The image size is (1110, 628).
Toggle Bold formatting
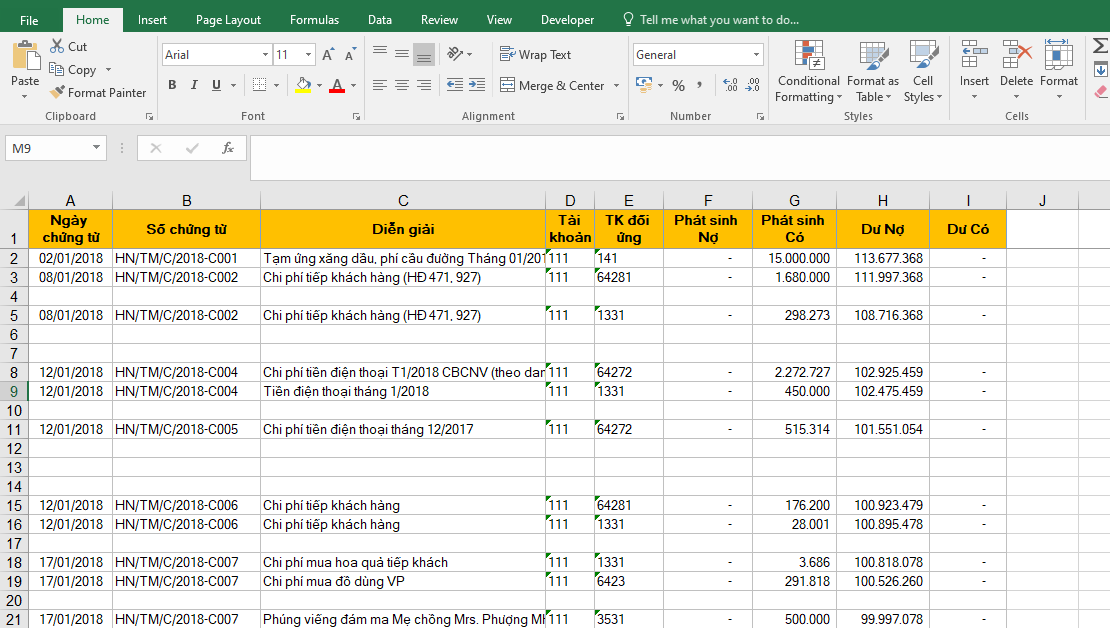[x=172, y=86]
